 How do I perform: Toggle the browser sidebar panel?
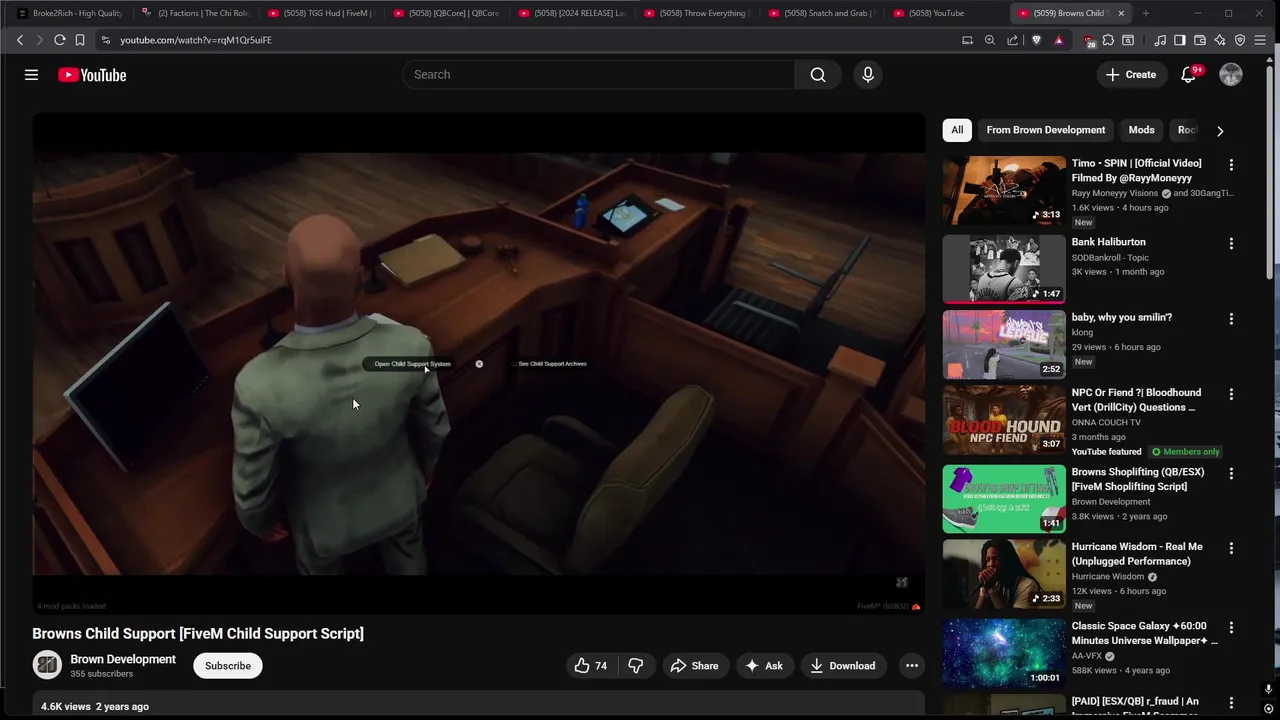(x=1180, y=40)
